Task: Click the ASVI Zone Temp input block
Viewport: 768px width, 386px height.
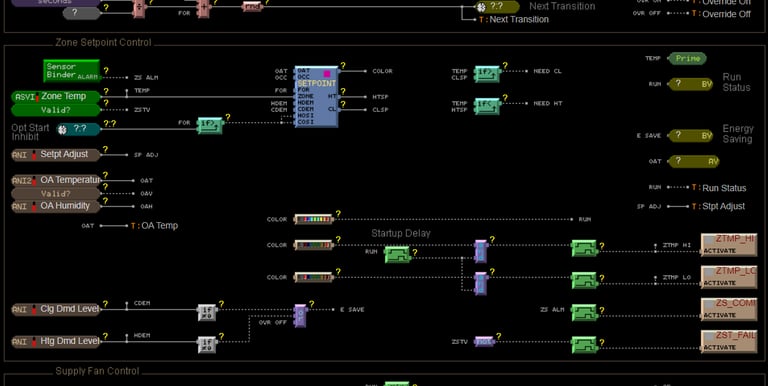Action: tap(56, 97)
